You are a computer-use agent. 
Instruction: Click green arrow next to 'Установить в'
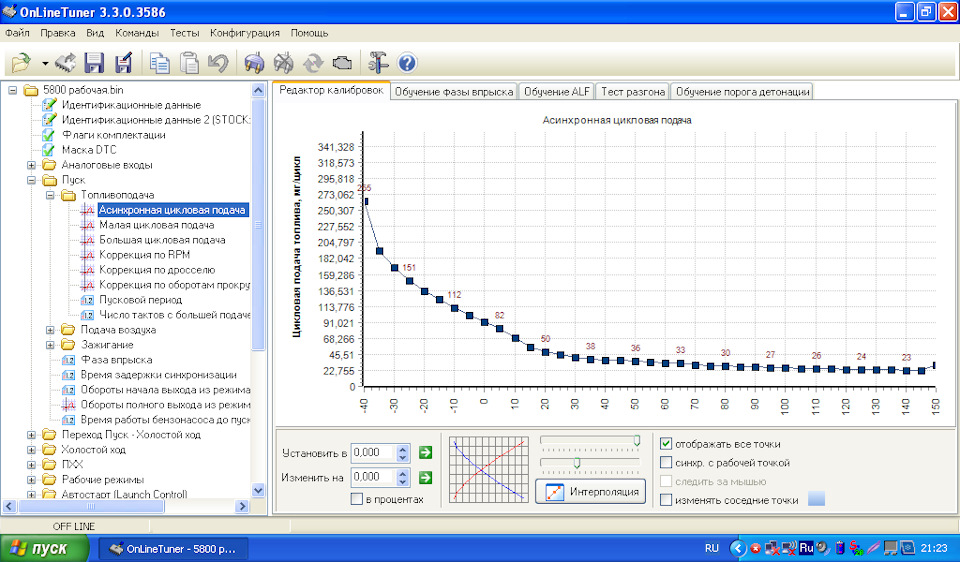click(x=426, y=453)
